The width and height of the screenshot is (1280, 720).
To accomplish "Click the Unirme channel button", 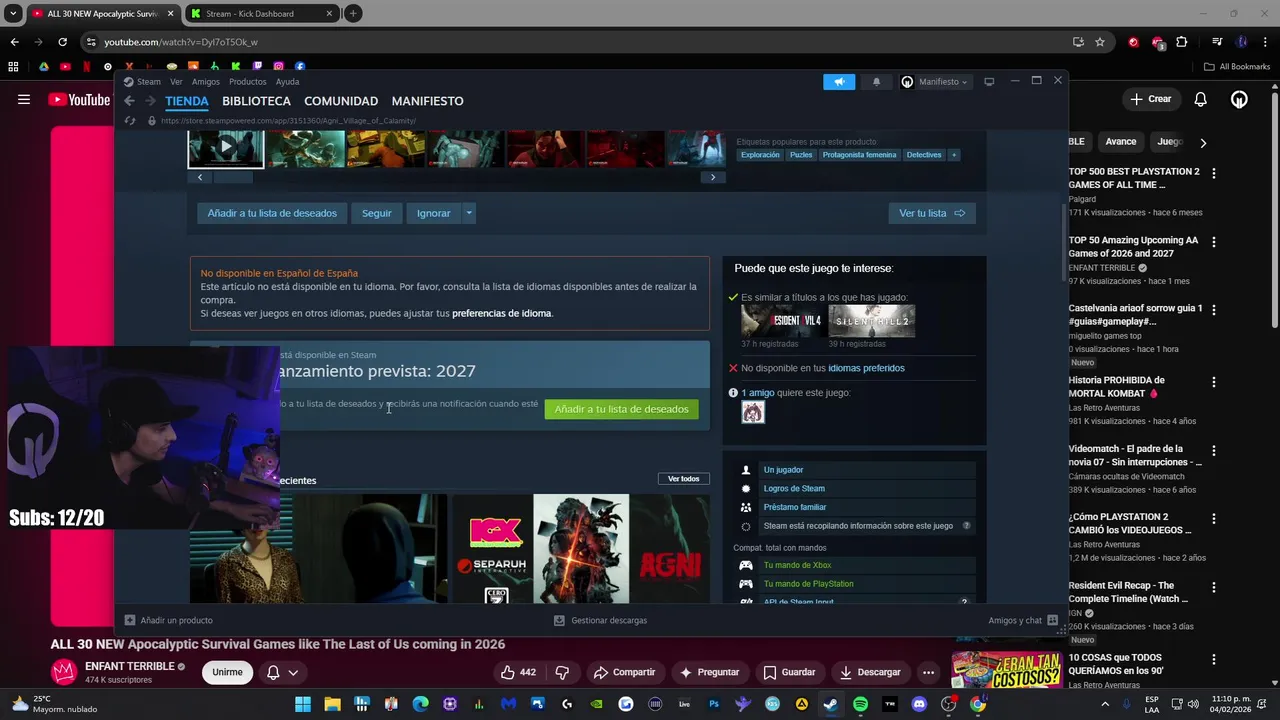I will pyautogui.click(x=227, y=672).
